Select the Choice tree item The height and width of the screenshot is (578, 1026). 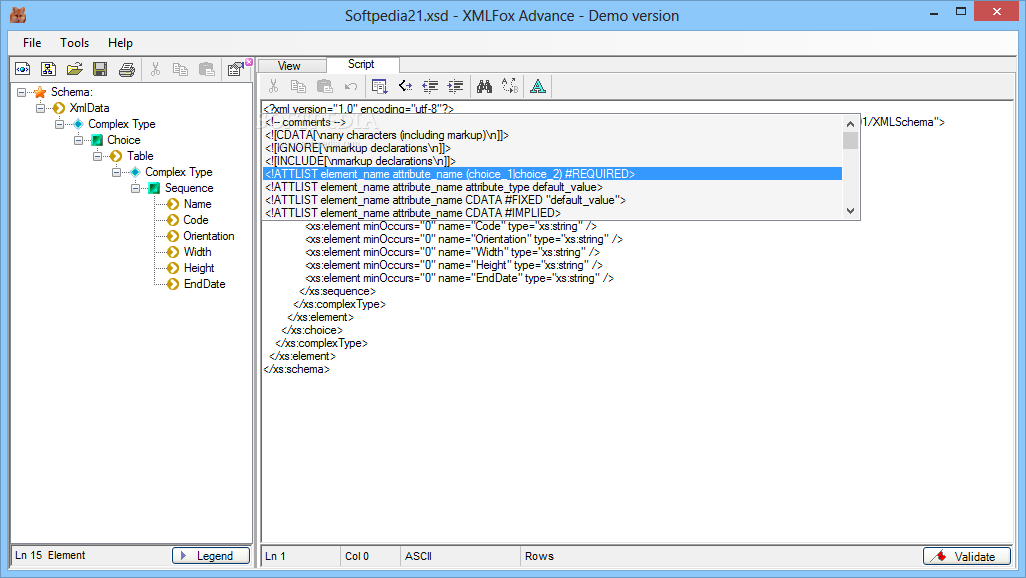(x=124, y=140)
